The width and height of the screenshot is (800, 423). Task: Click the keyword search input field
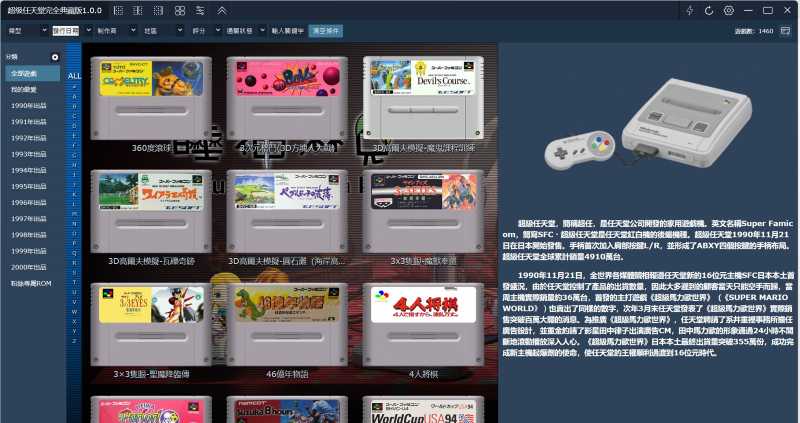288,31
